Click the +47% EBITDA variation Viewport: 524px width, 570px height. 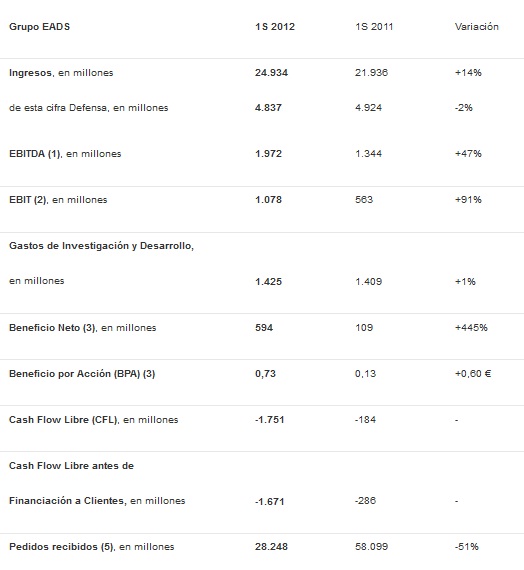[468, 154]
